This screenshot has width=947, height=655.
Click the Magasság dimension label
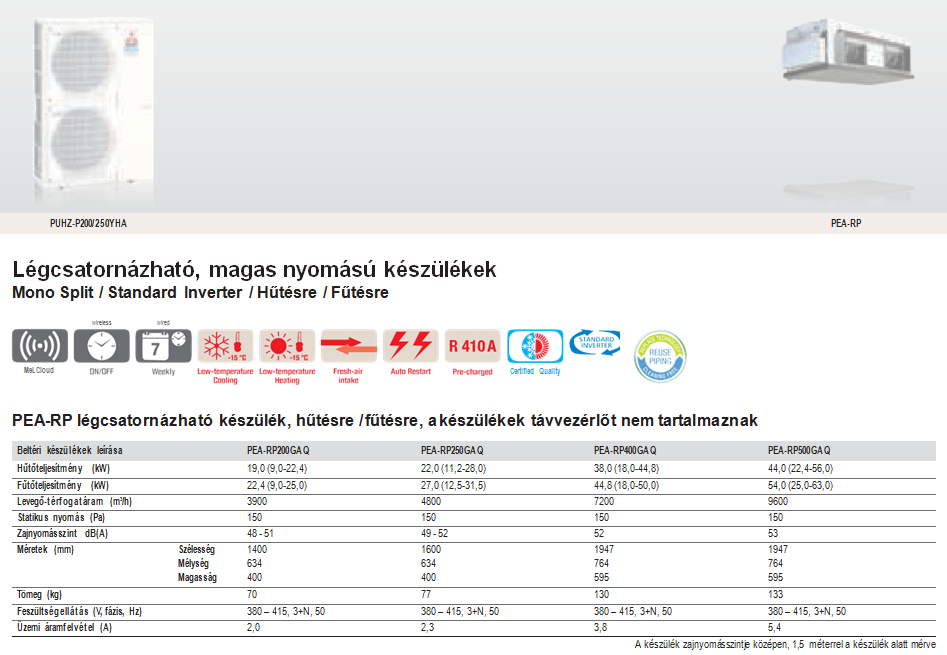pos(197,578)
